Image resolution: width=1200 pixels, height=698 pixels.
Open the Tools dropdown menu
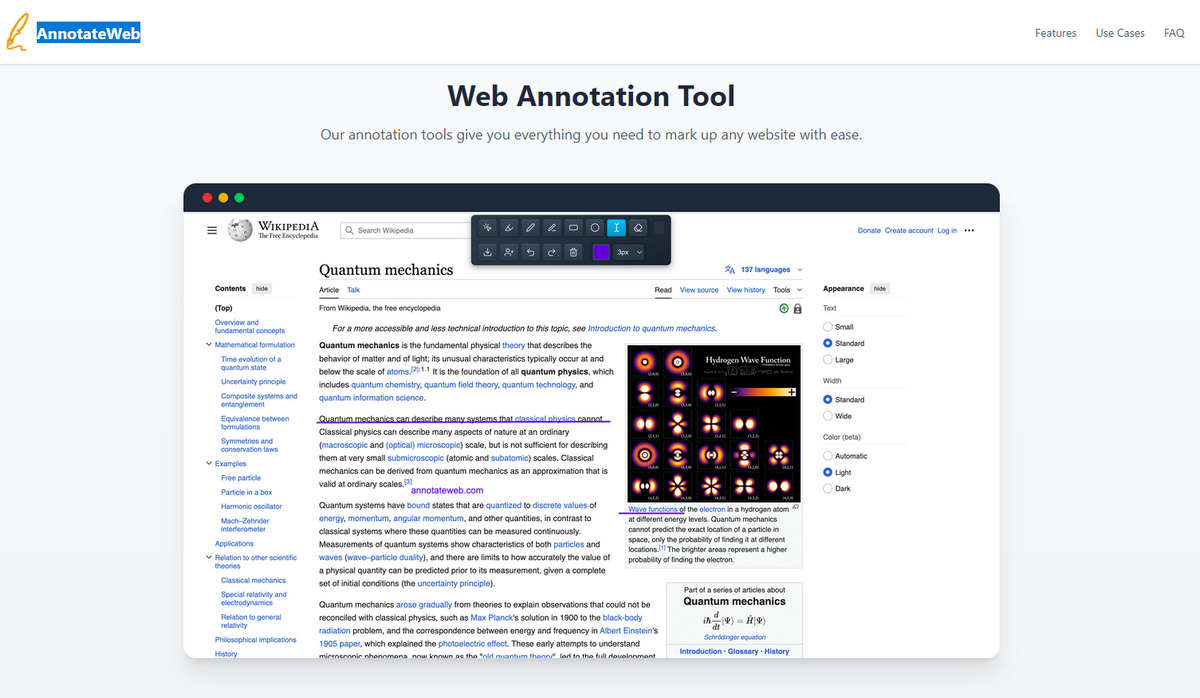point(787,290)
